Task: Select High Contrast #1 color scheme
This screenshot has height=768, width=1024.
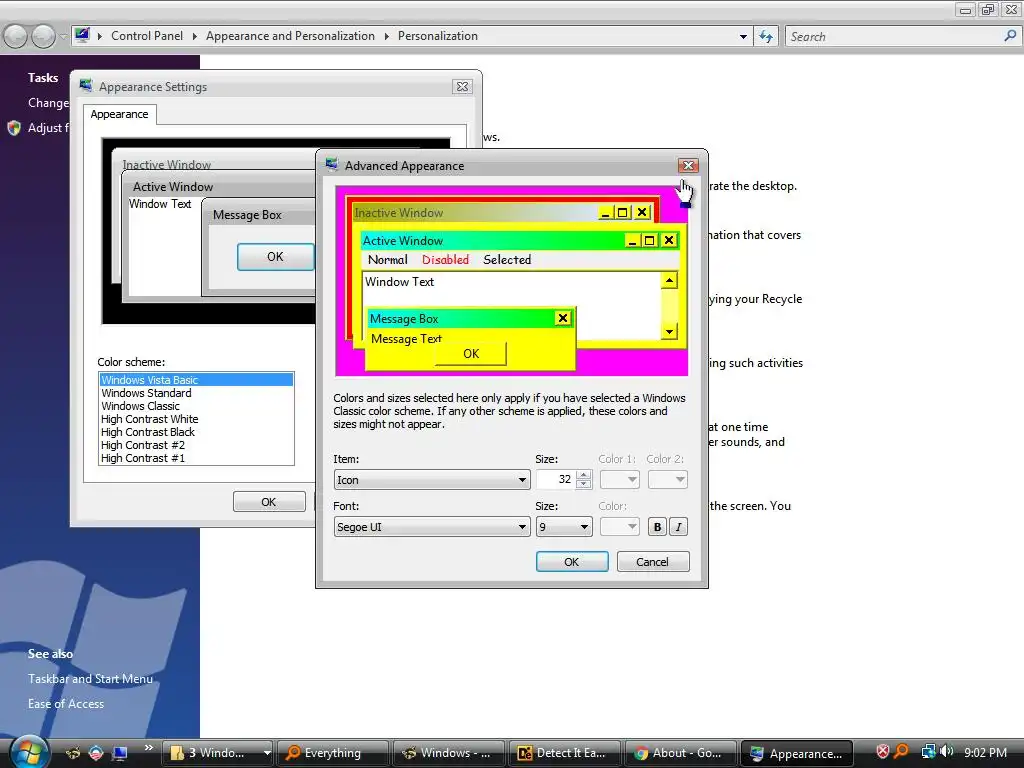Action: click(196, 458)
